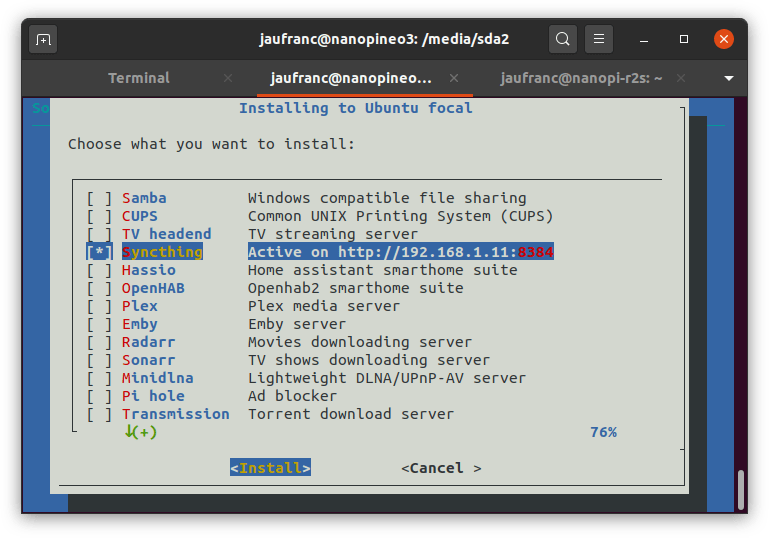
Task: Open the hamburger menu in title bar
Action: click(x=599, y=39)
